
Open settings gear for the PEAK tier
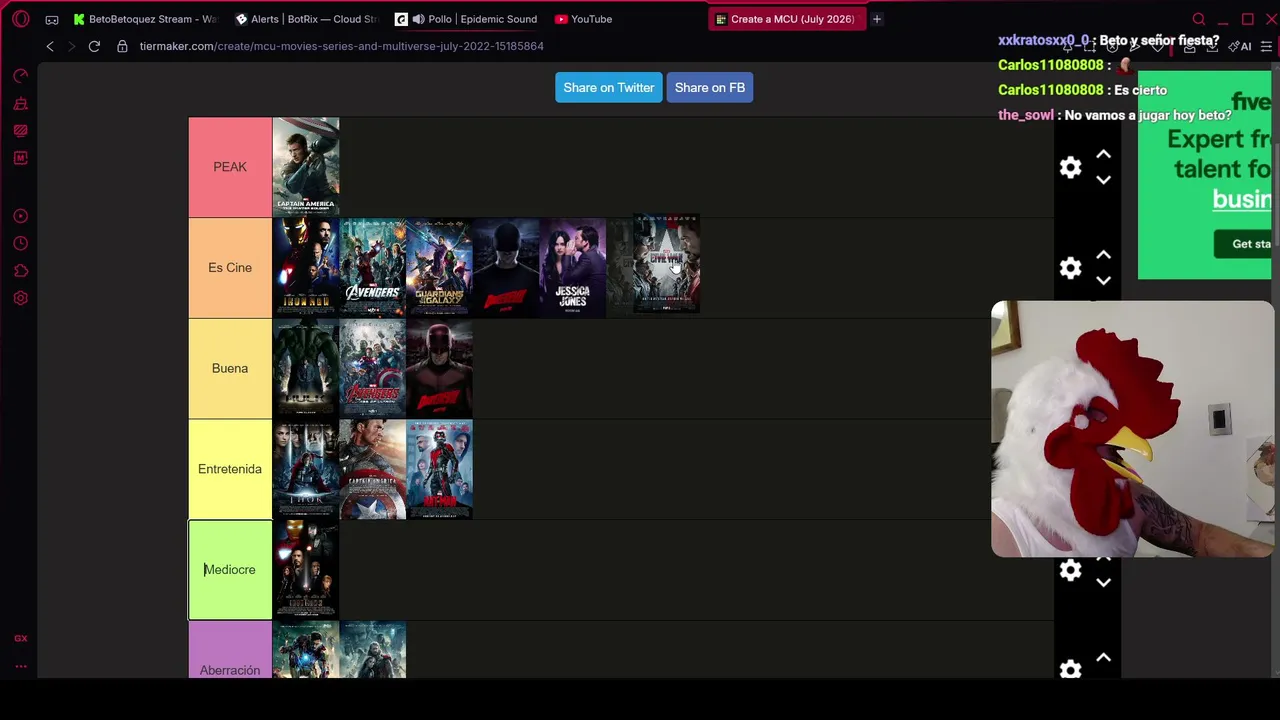coord(1071,167)
